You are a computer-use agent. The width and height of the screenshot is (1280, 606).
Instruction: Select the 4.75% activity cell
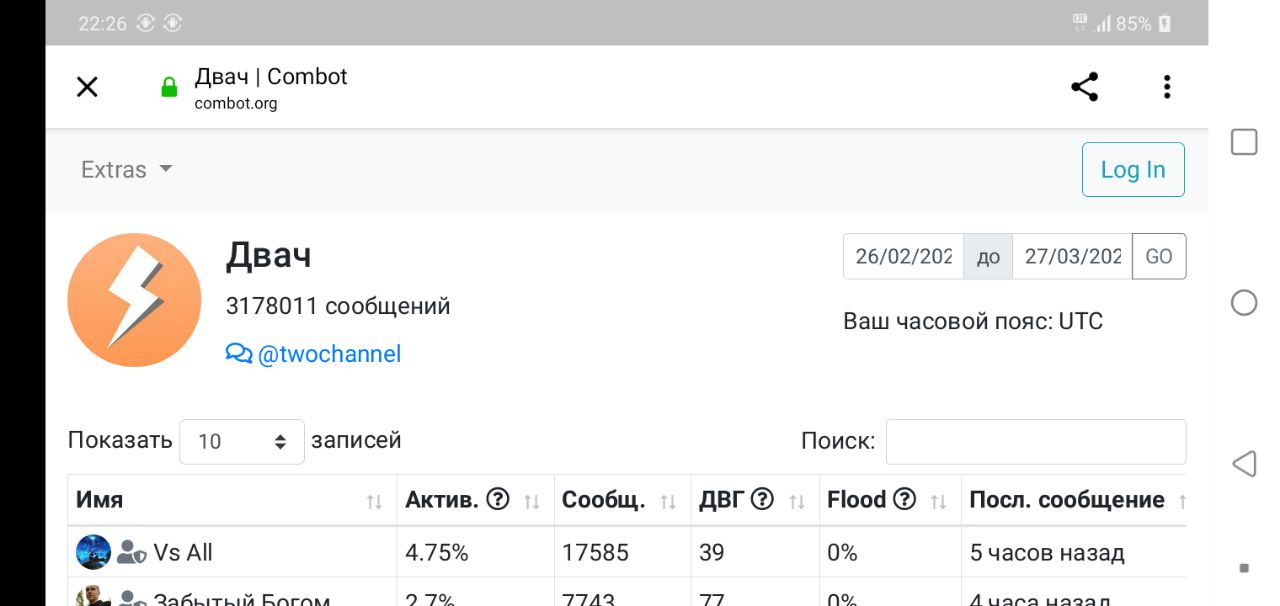(x=475, y=552)
